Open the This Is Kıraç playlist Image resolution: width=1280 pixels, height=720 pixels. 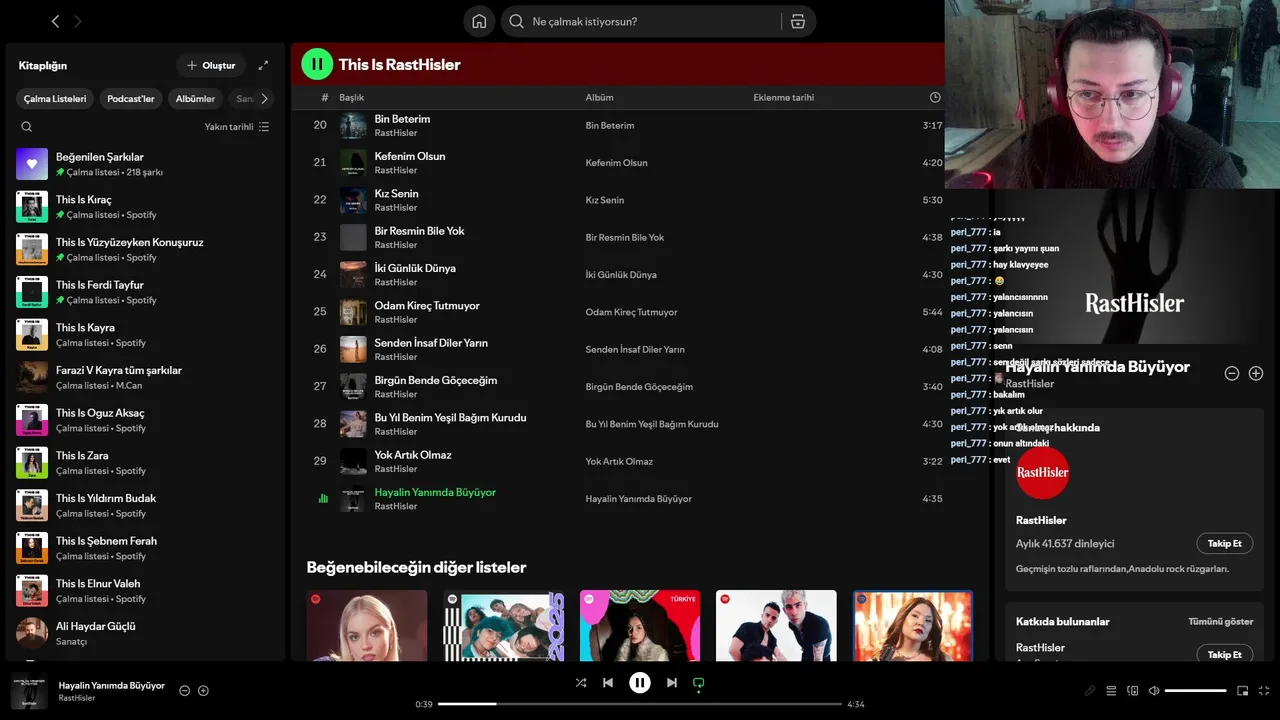[145, 207]
